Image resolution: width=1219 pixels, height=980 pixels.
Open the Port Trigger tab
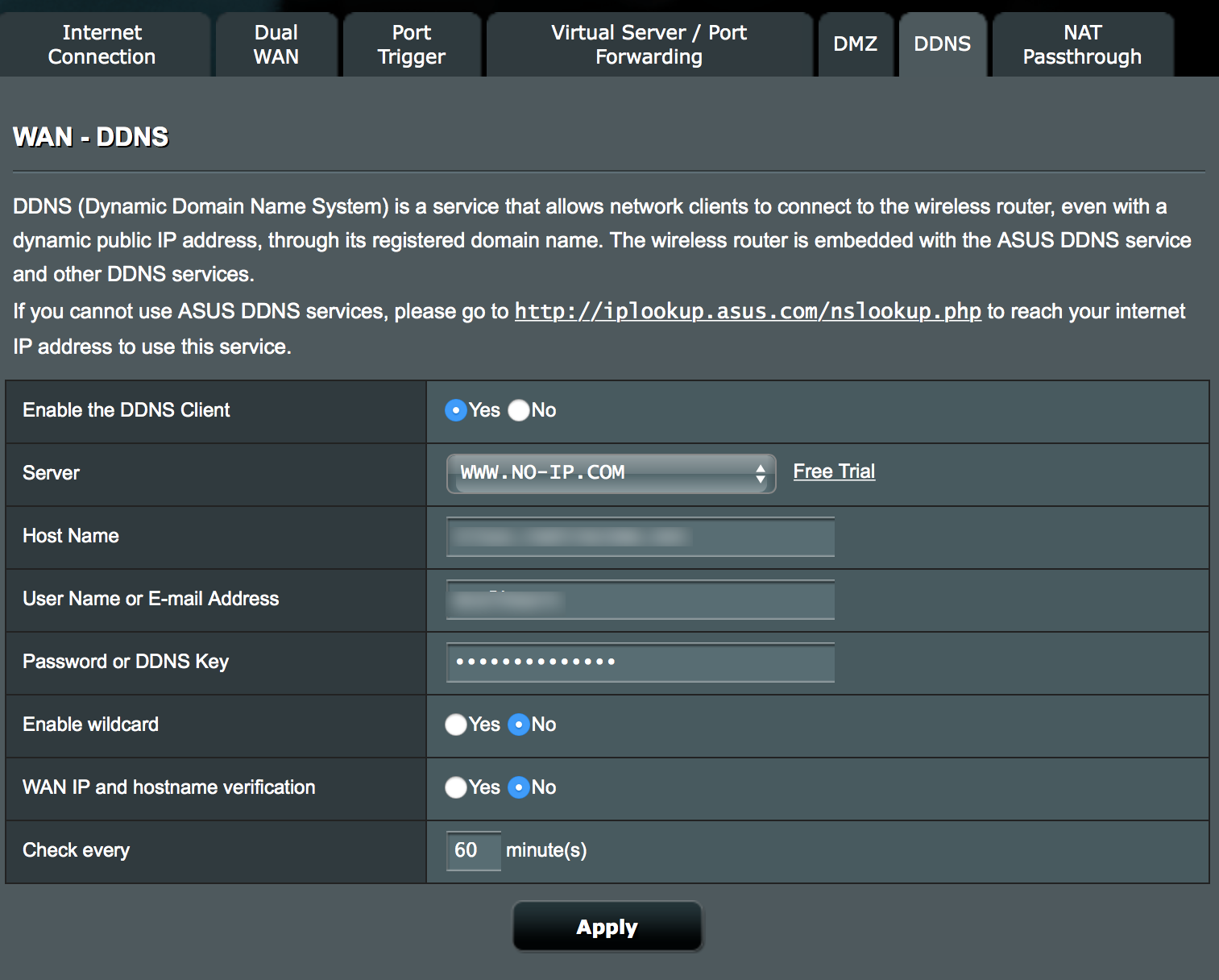point(412,44)
